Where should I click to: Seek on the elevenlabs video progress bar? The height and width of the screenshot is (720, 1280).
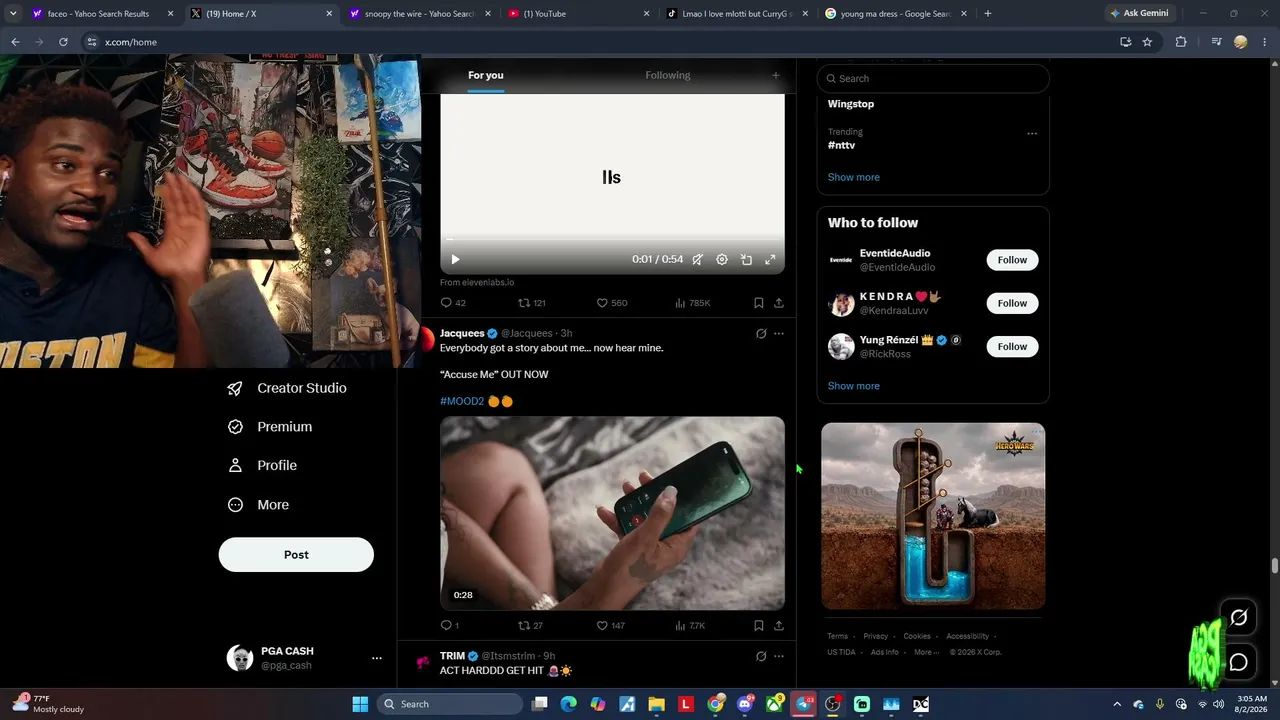point(612,240)
